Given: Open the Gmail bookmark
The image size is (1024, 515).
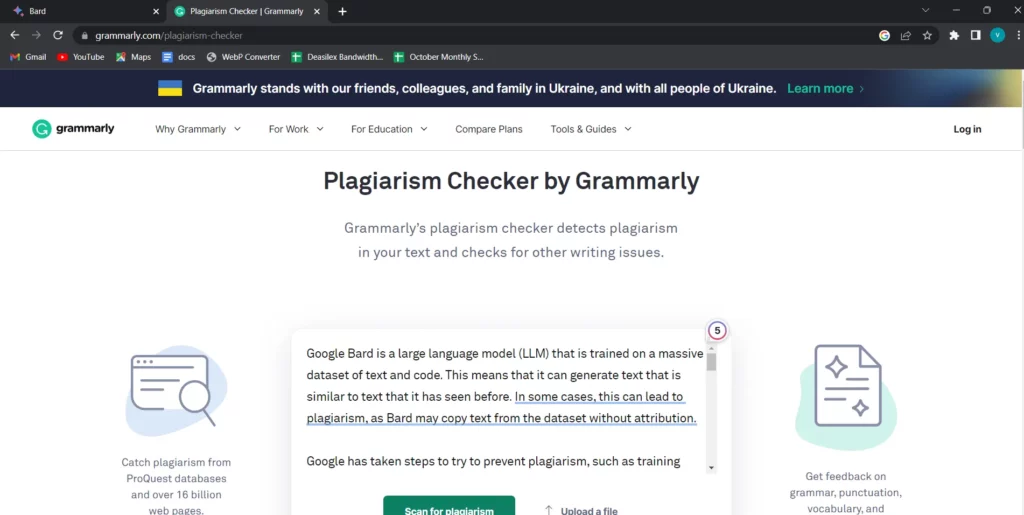Looking at the screenshot, I should 28,57.
